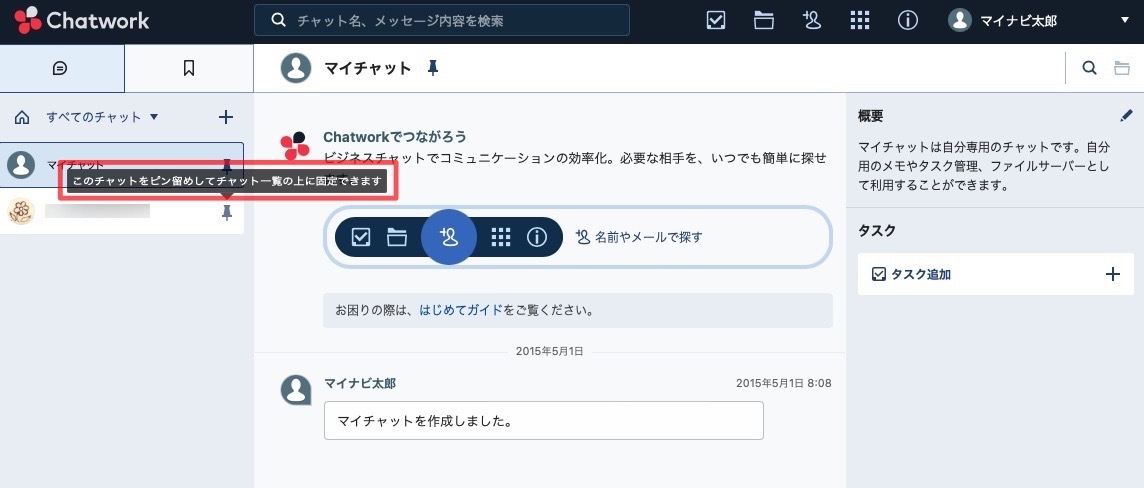1144x488 pixels.
Task: Click マイチャット header avatar
Action: click(295, 68)
